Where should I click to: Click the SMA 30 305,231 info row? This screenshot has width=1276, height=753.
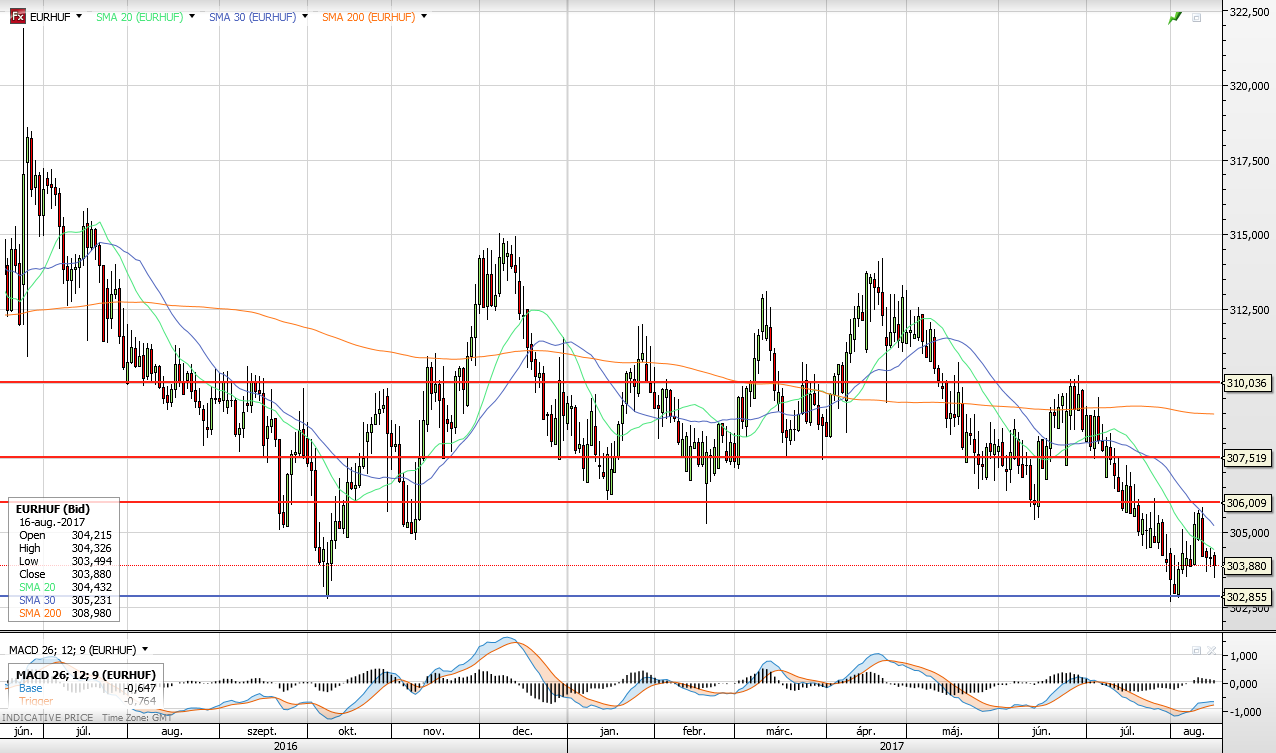(x=65, y=600)
